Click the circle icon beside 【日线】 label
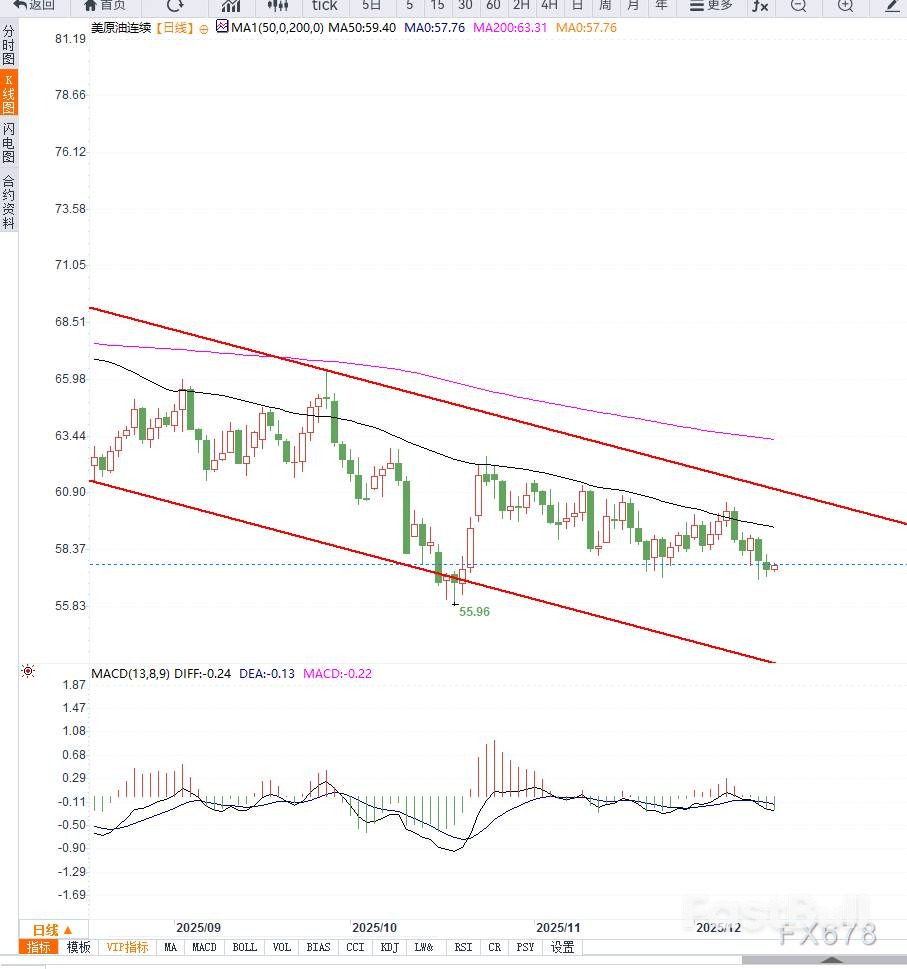Viewport: 907px width, 969px height. [x=204, y=29]
